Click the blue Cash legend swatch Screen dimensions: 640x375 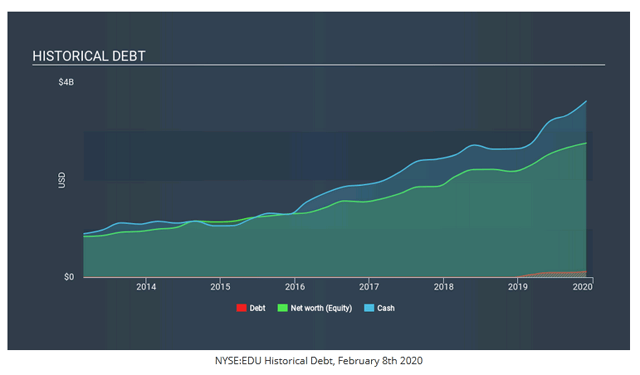tap(369, 308)
